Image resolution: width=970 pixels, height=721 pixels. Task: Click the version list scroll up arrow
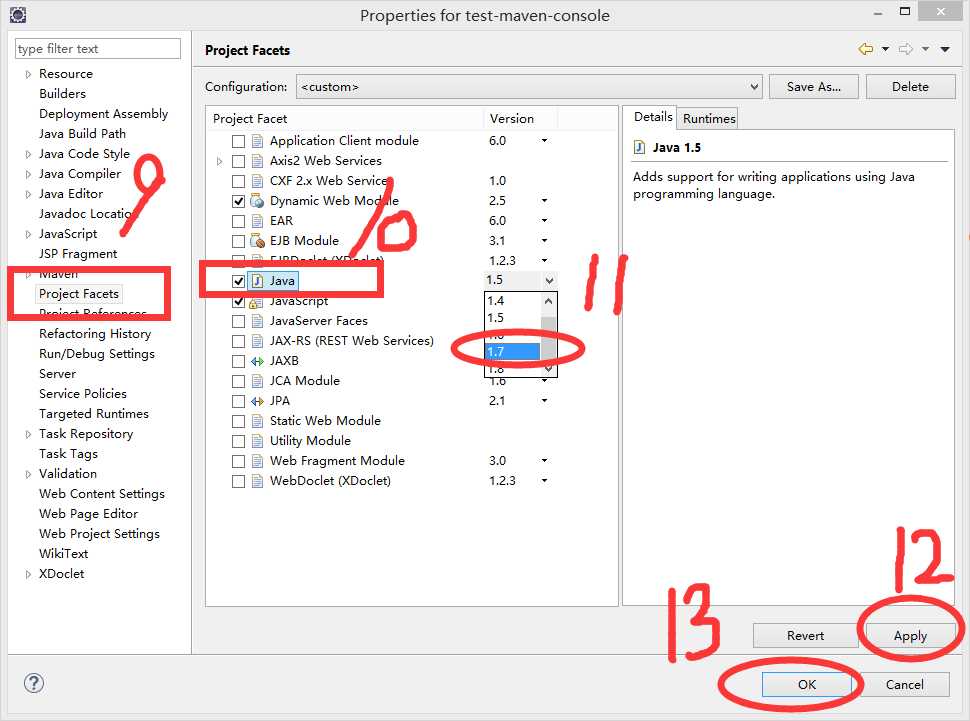(548, 301)
